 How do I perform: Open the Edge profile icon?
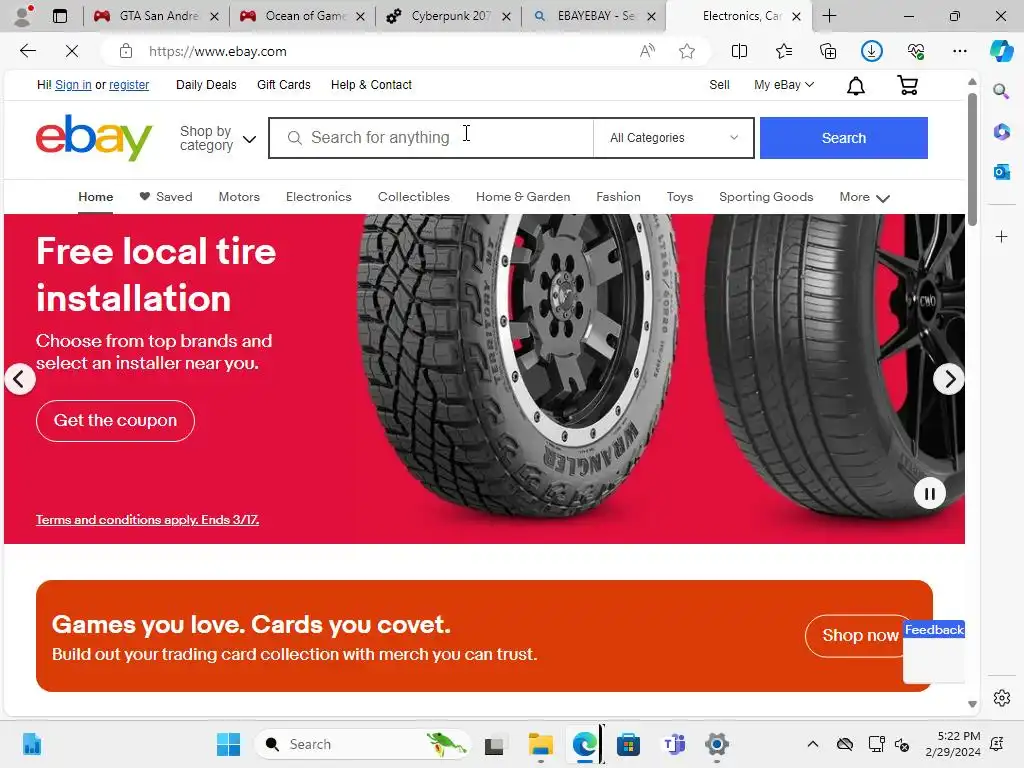tap(23, 16)
